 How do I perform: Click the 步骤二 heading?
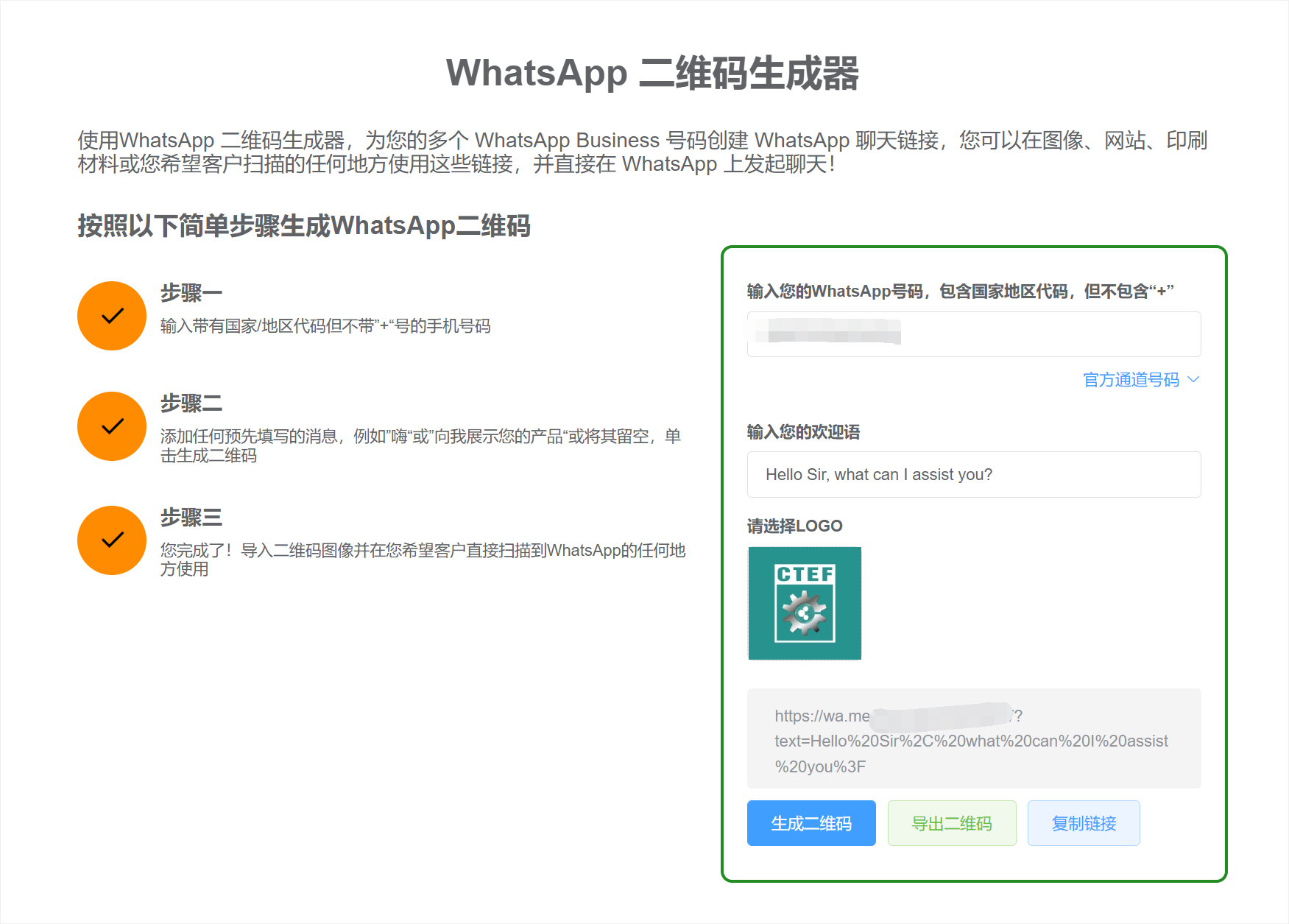click(x=191, y=403)
